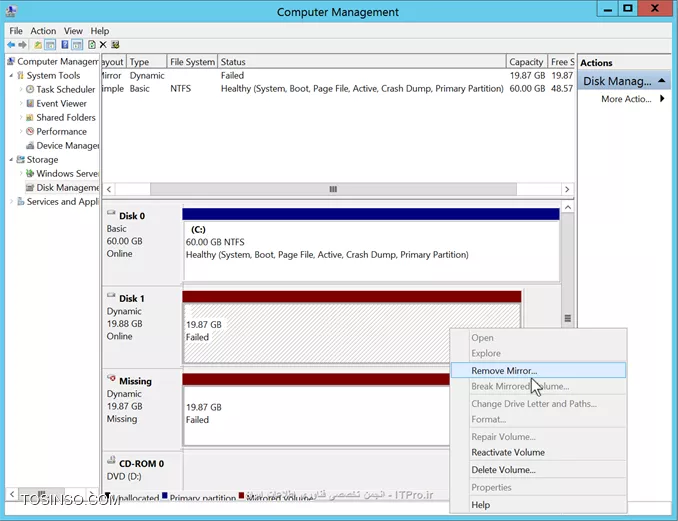
Task: Click the last toolbar icon after the X
Action: 115,45
